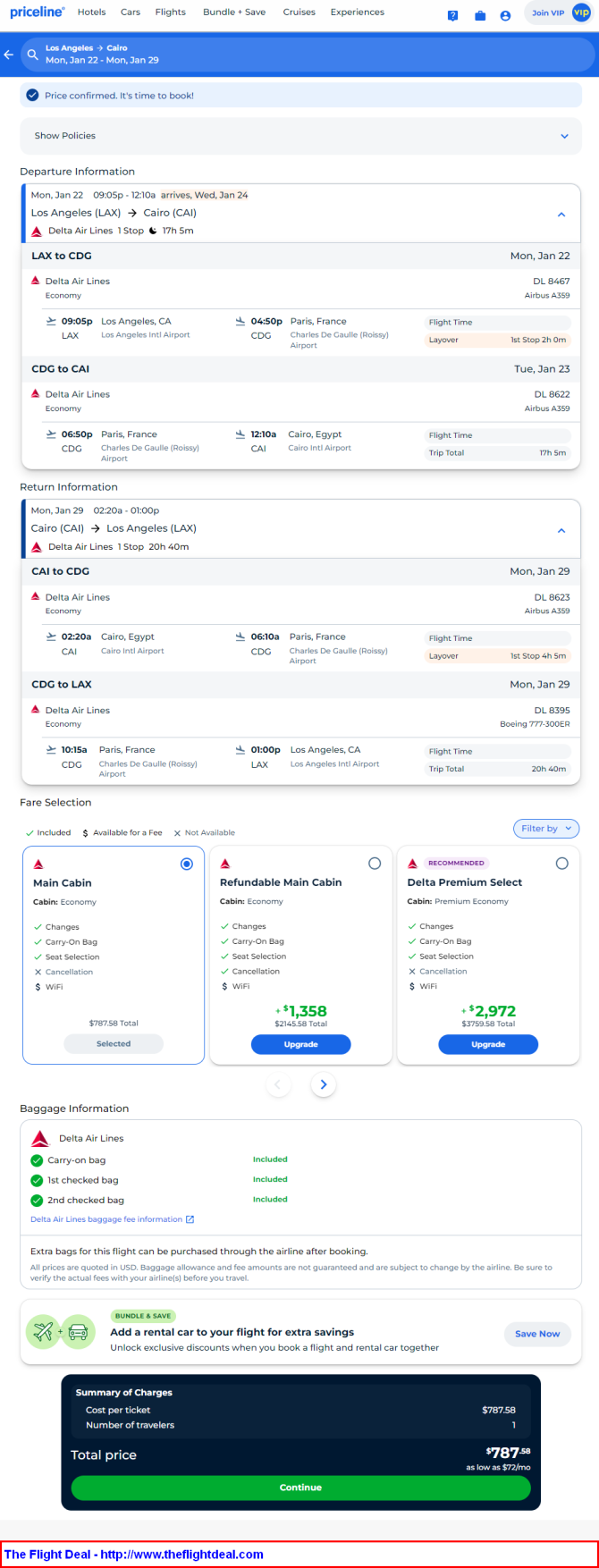Viewport: 599px width, 1568px height.
Task: Open the Cars menu item
Action: 131,13
